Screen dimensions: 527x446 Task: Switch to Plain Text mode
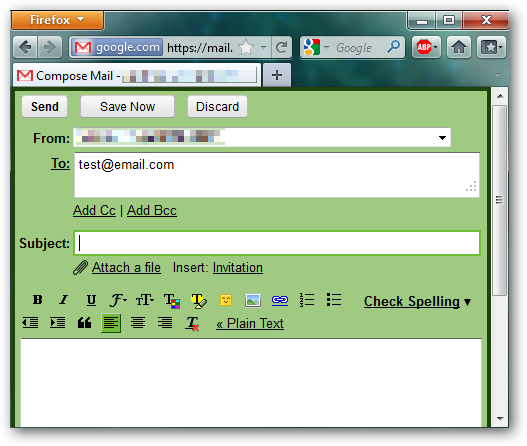250,324
